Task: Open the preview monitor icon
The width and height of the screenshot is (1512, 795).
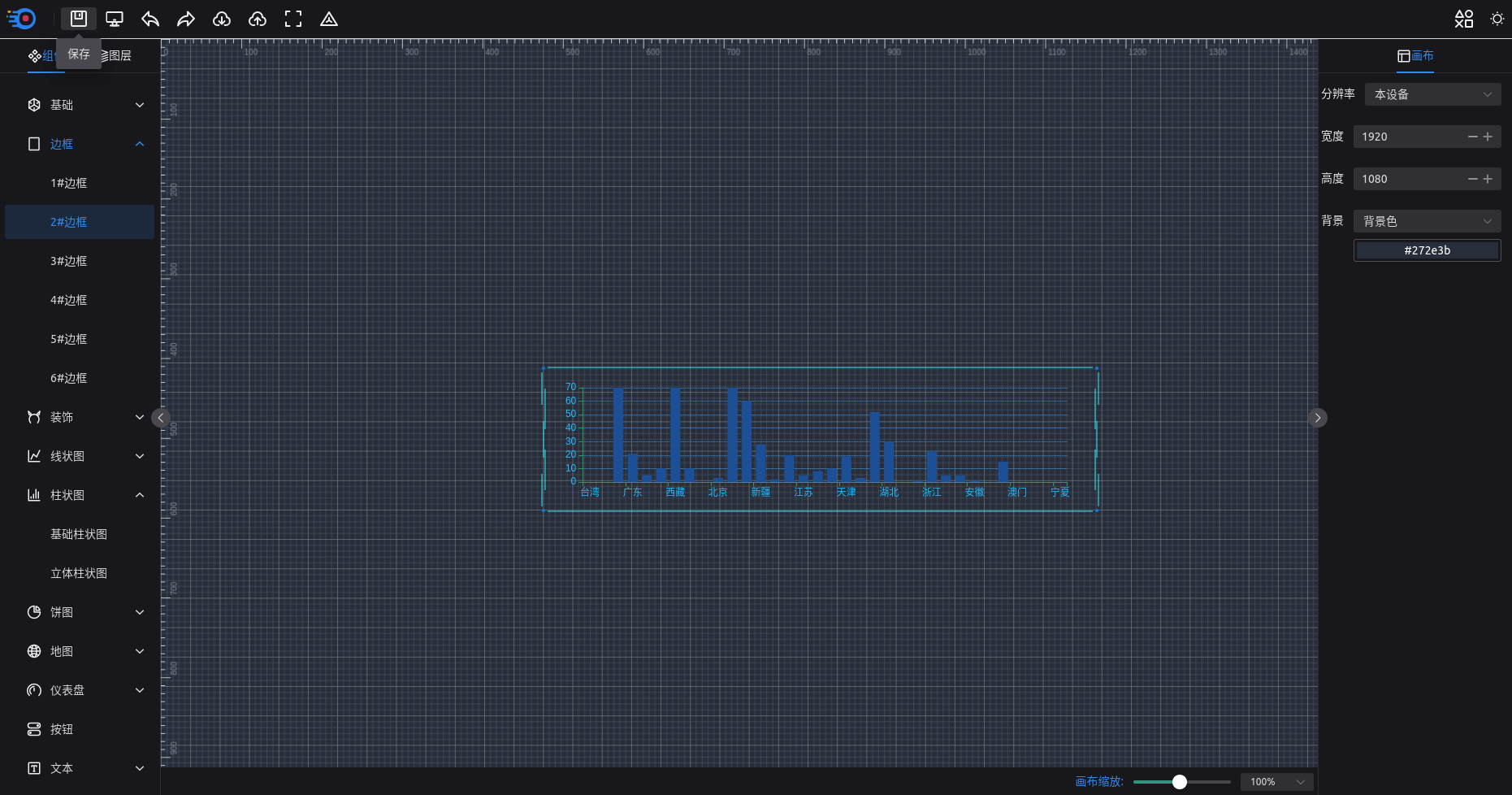Action: (x=115, y=19)
